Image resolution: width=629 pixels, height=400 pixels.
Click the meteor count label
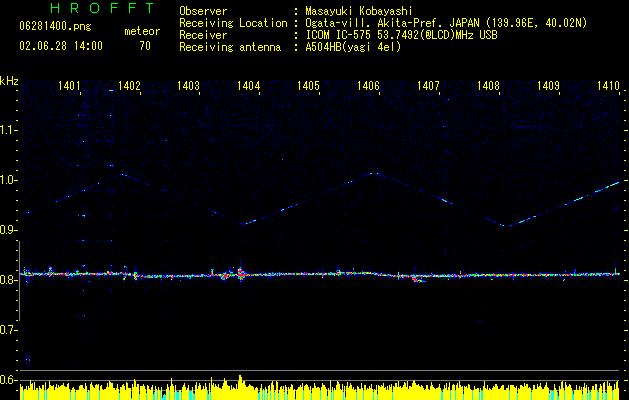click(142, 31)
